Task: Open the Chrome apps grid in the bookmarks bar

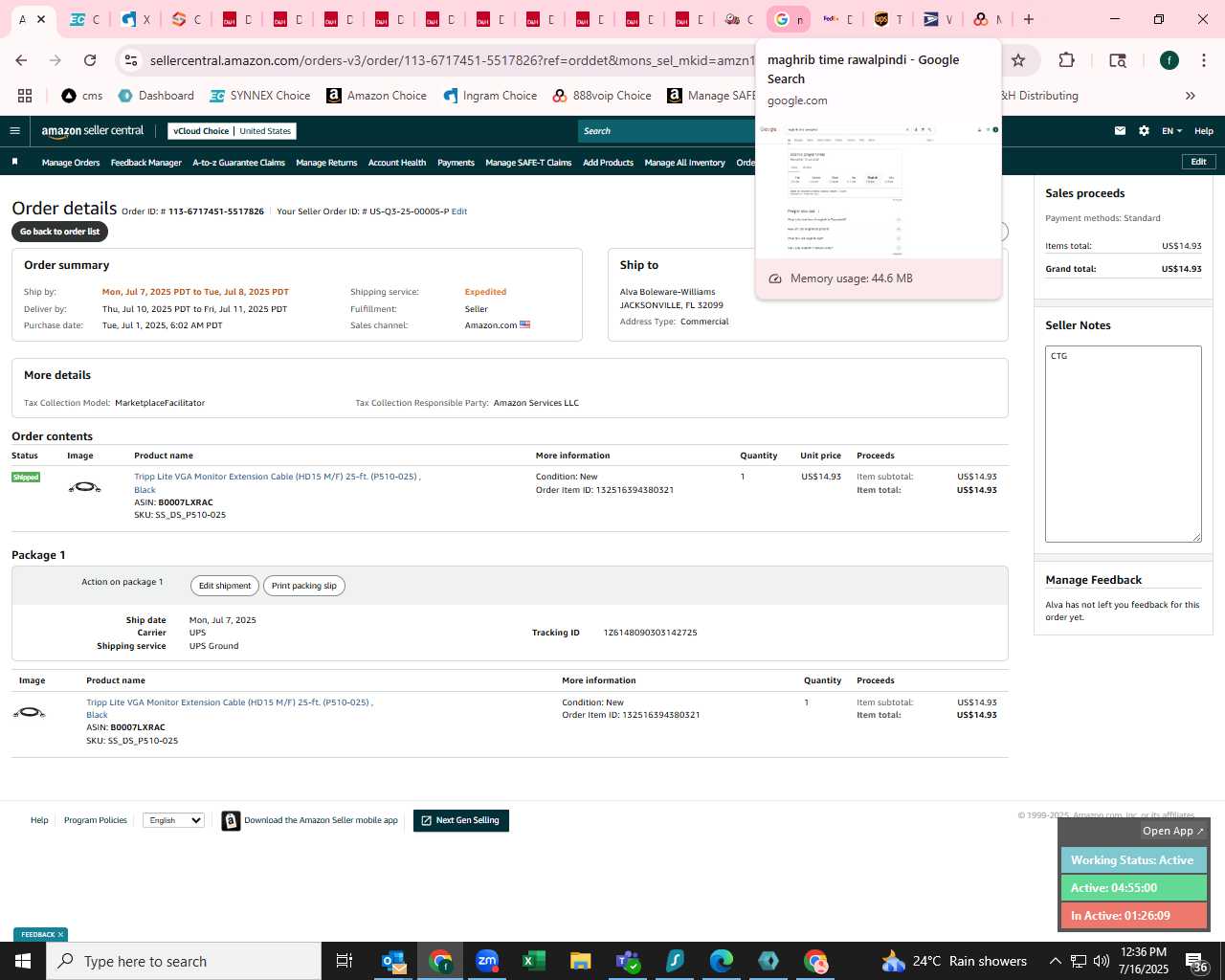Action: [x=25, y=96]
